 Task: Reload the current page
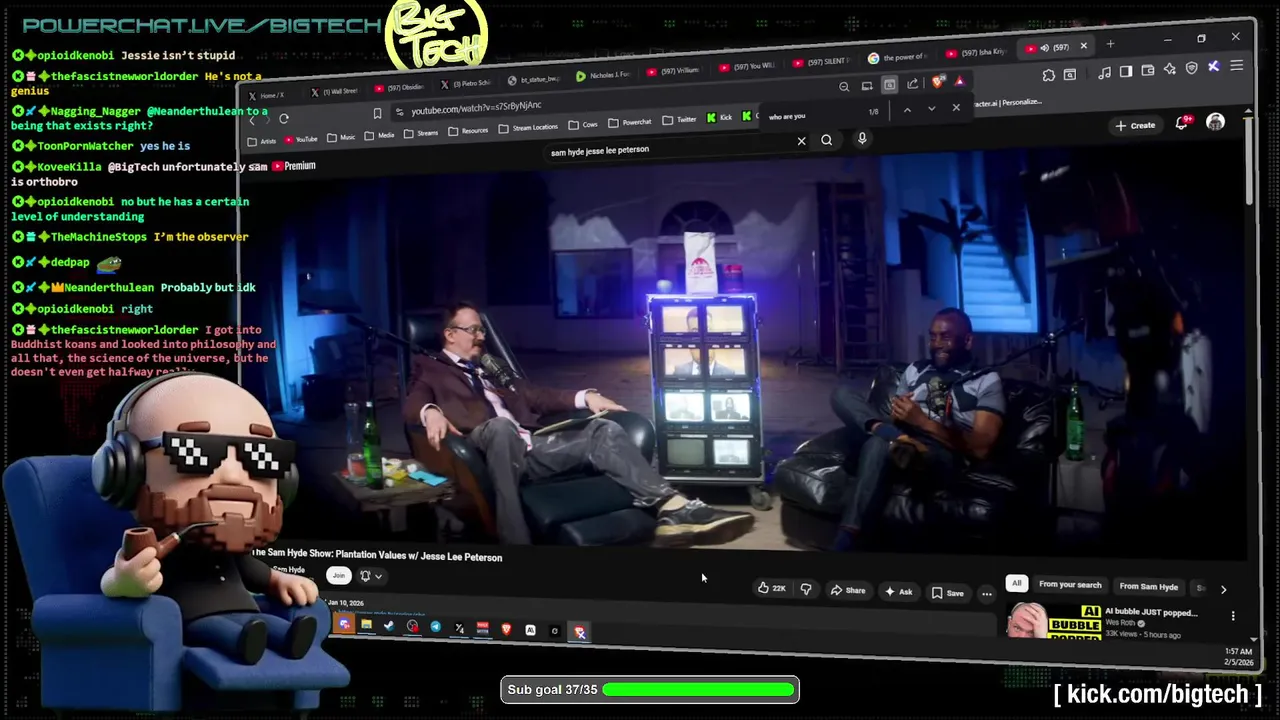tap(284, 119)
